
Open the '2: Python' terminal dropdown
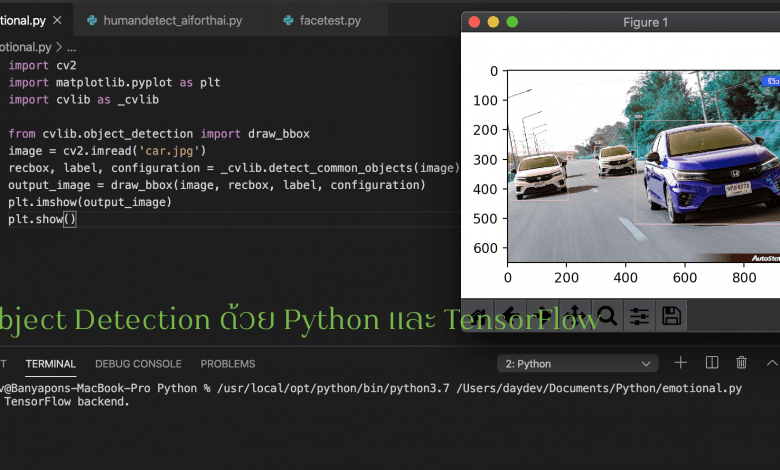coord(577,364)
